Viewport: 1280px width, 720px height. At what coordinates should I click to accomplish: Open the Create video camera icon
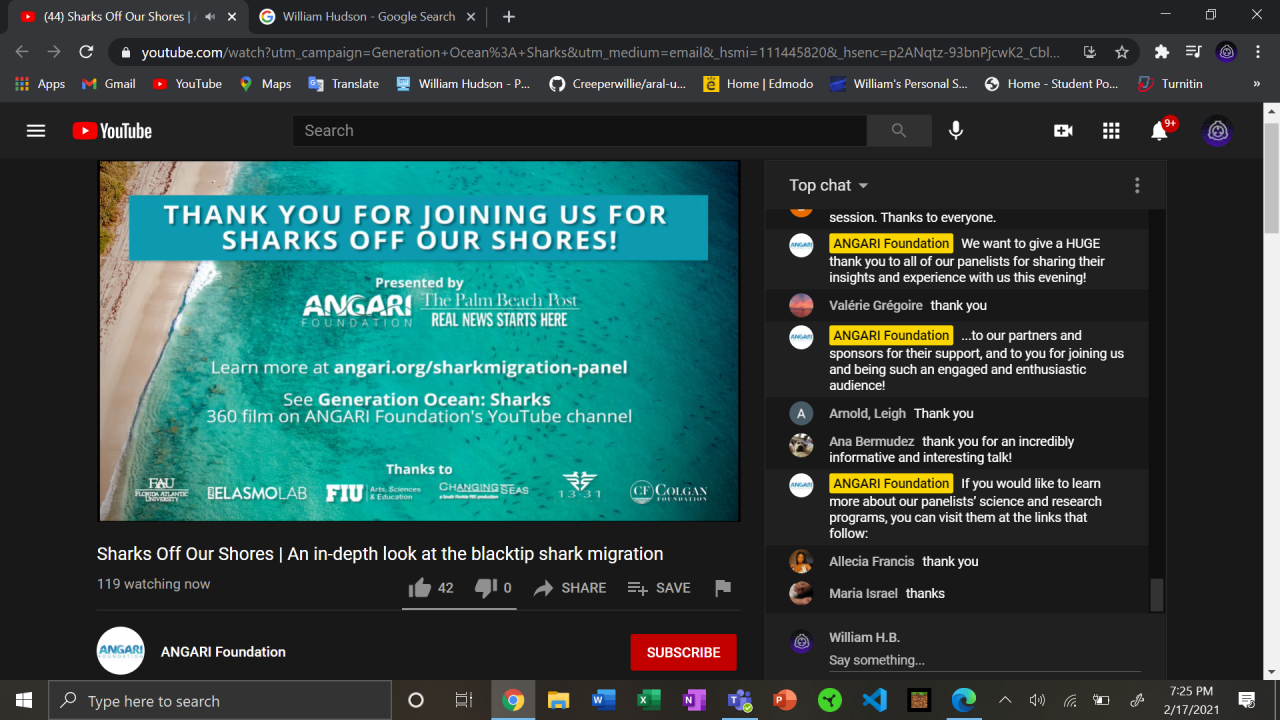pos(1063,131)
